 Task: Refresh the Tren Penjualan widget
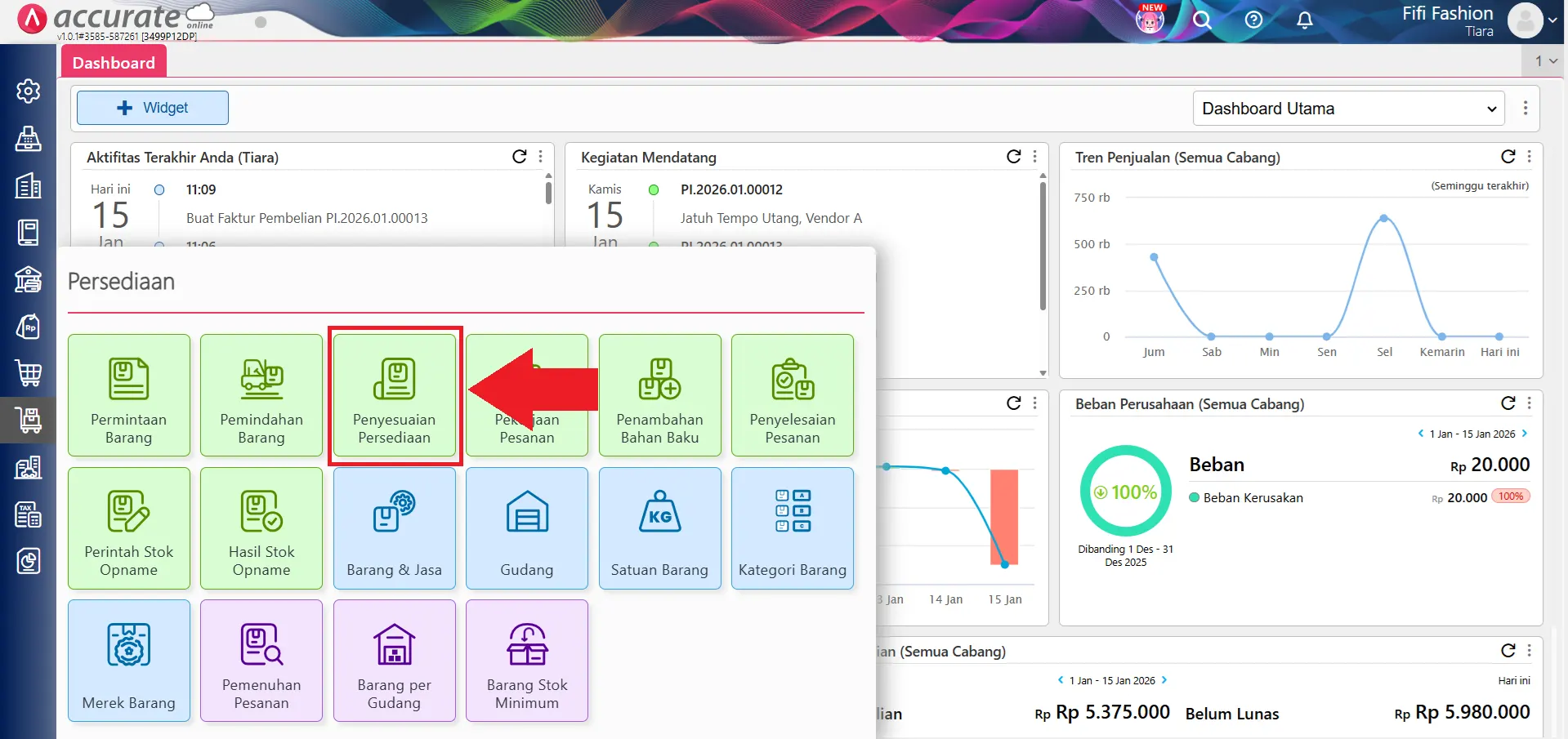1508,157
